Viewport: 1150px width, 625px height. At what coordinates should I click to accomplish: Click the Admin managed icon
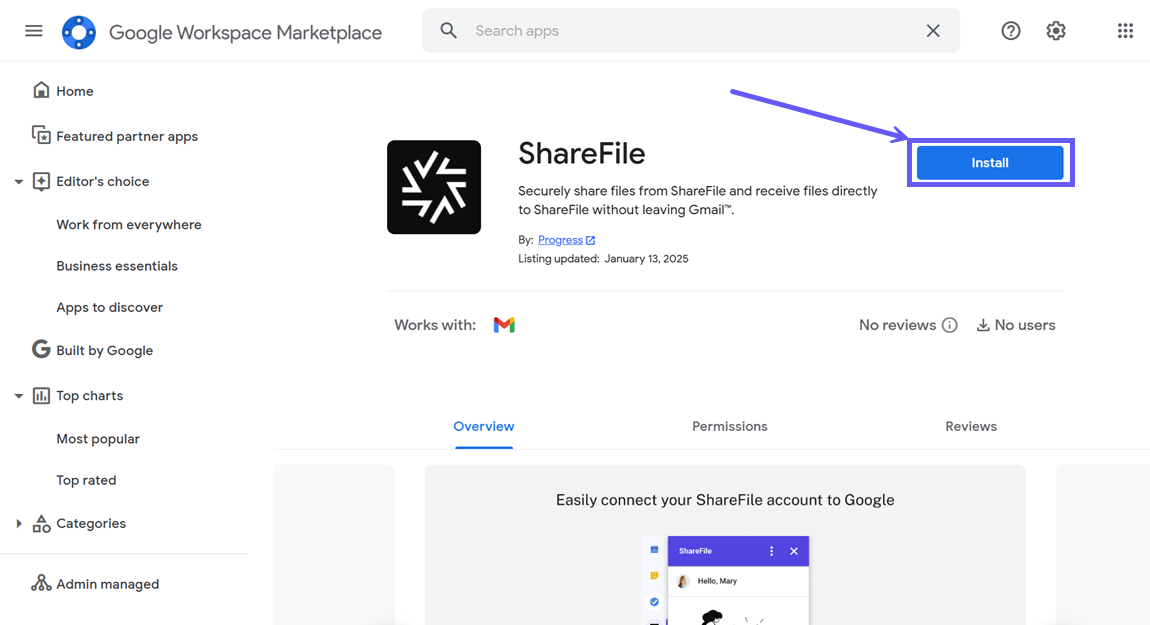(x=41, y=583)
